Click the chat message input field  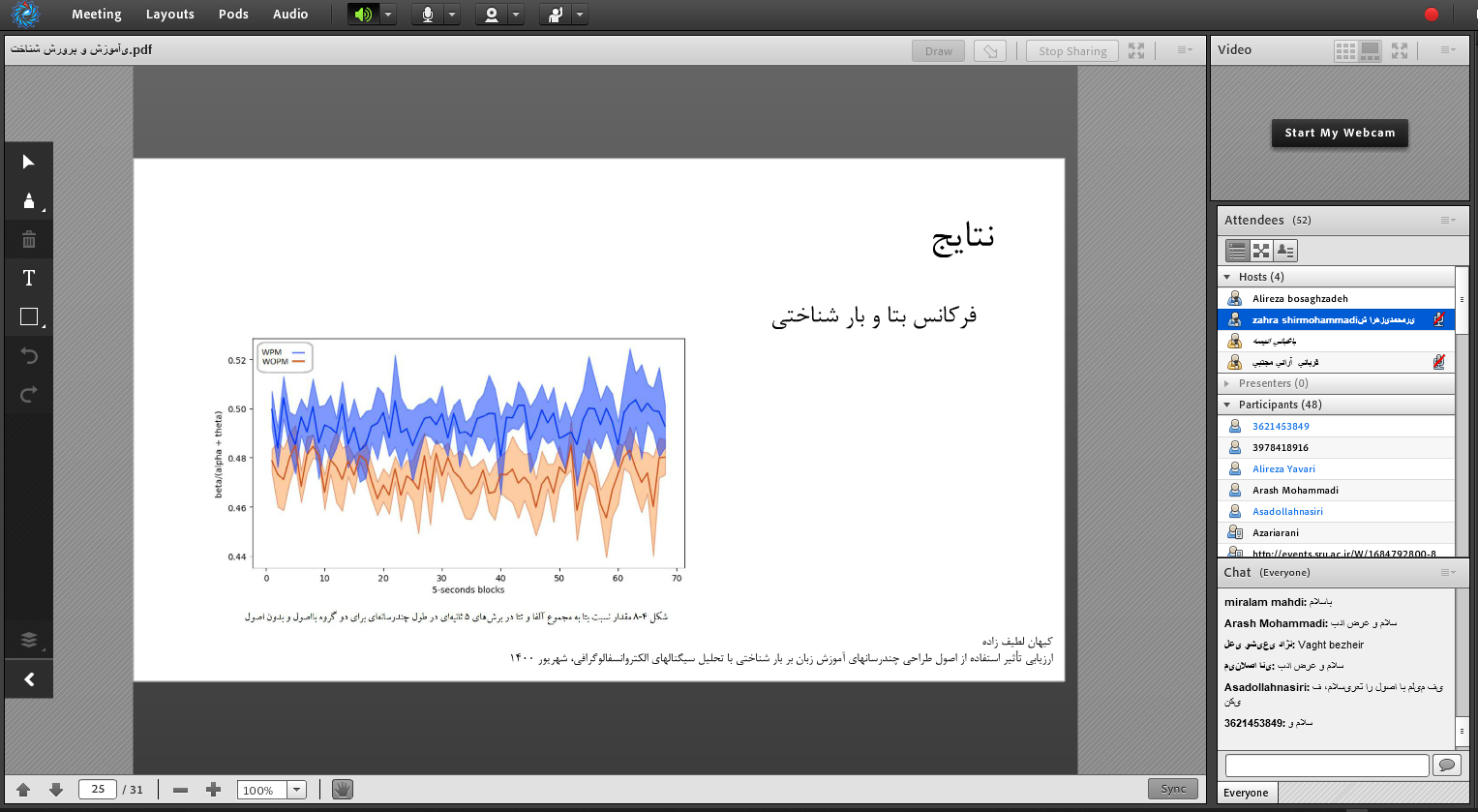[x=1326, y=766]
